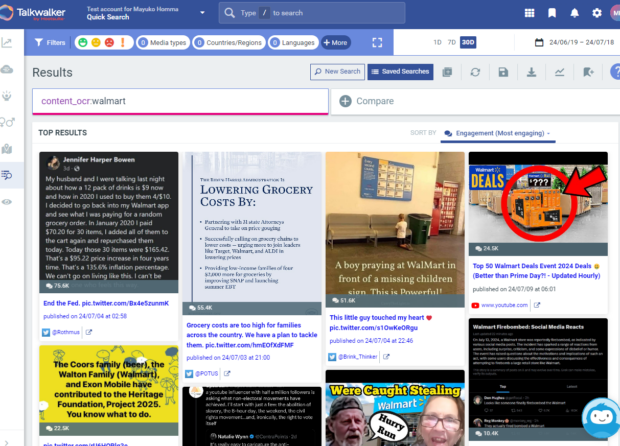Toggle the exclamation alert filter
This screenshot has height=446, width=620.
click(123, 42)
